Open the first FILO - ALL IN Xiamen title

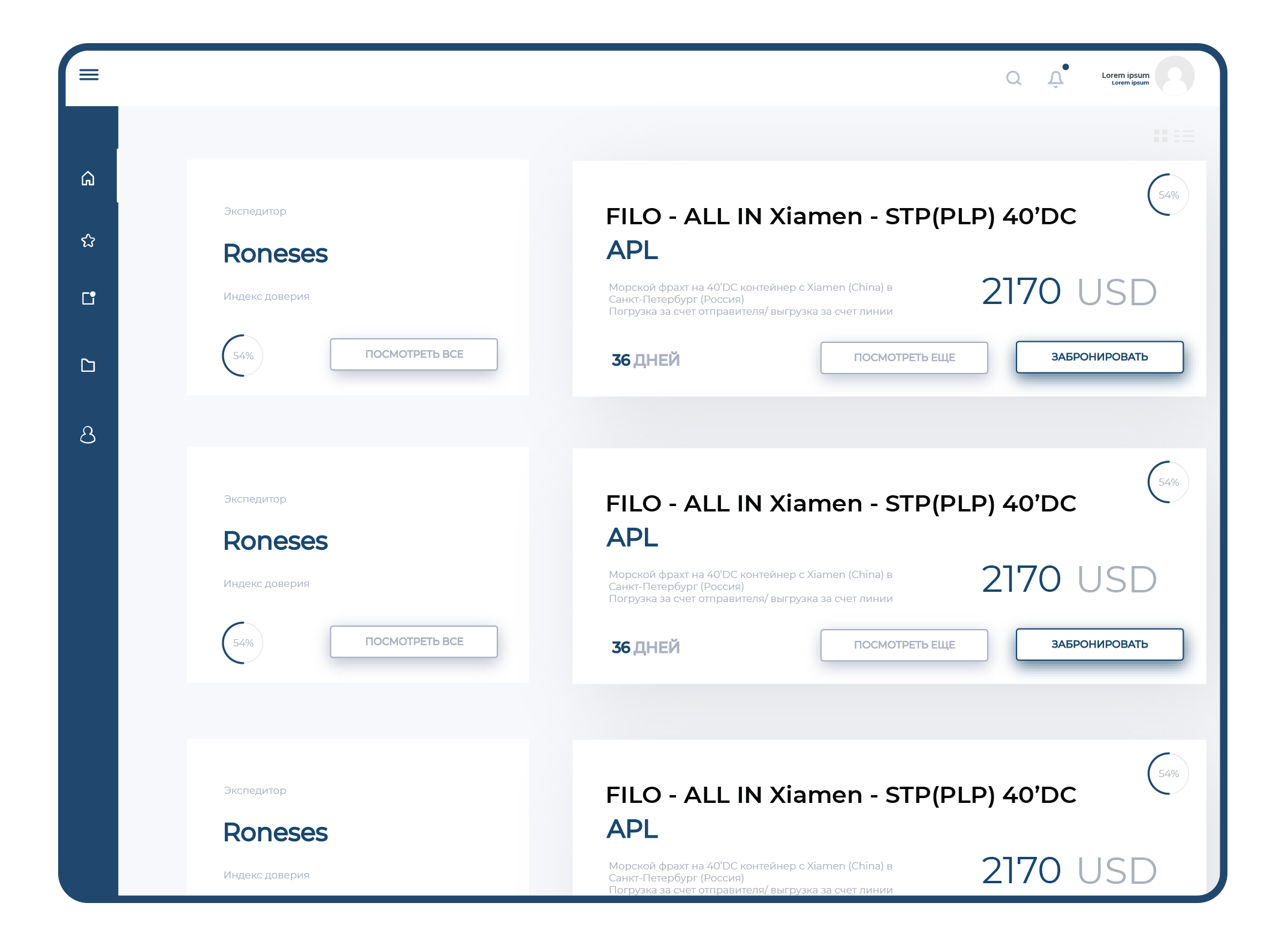coord(841,216)
